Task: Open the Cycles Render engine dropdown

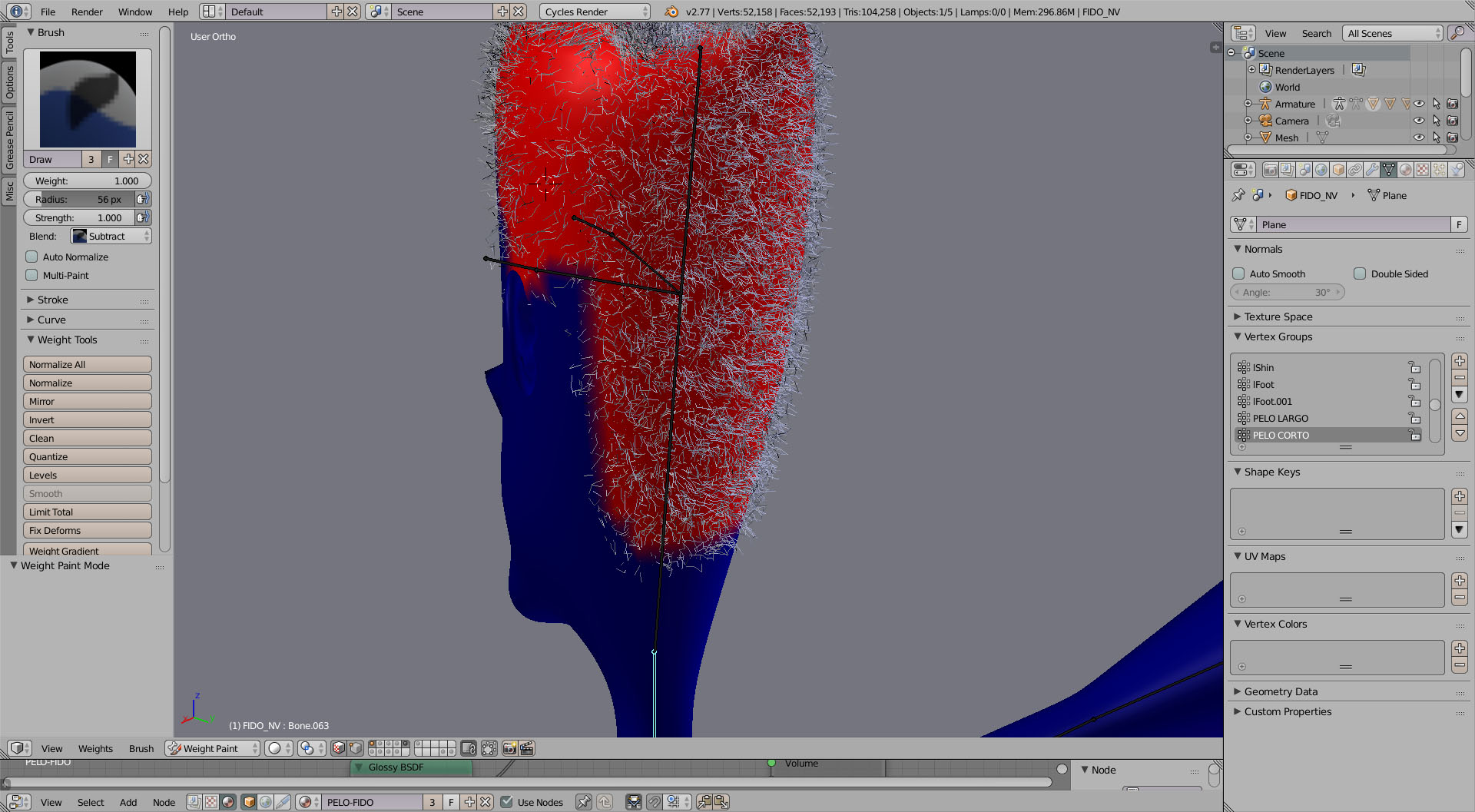Action: tap(595, 12)
